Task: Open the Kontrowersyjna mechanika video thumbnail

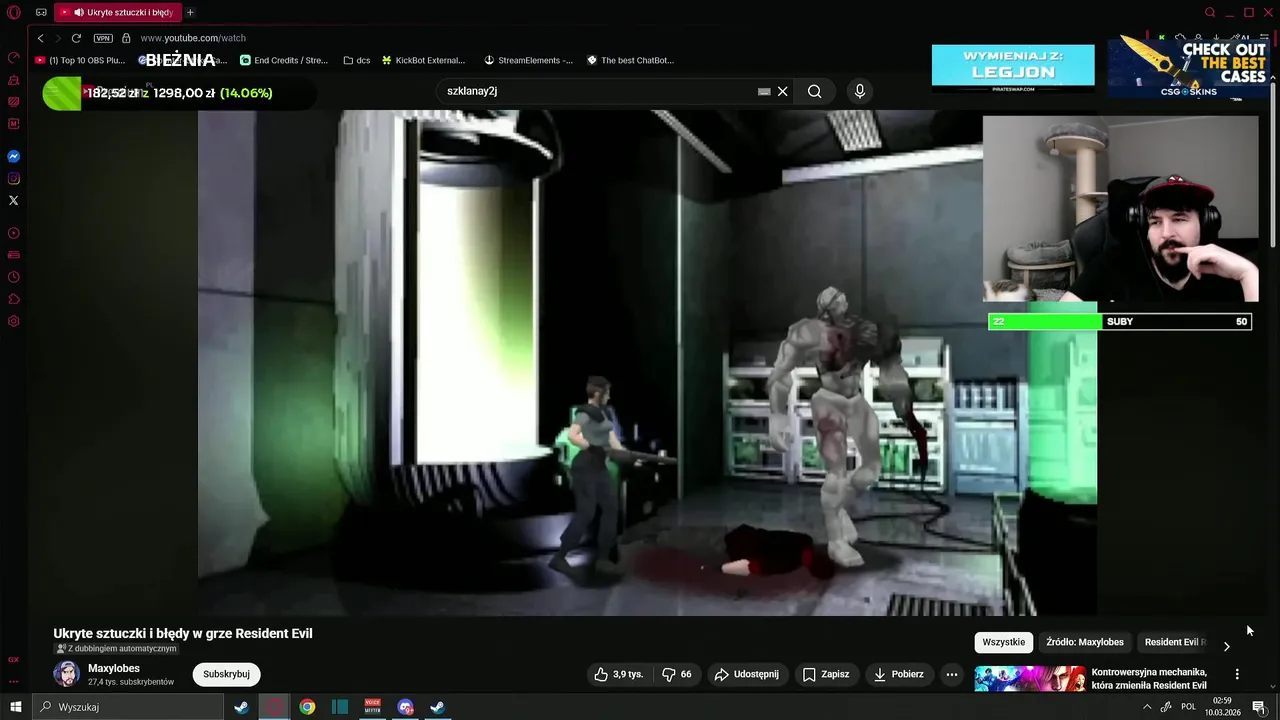Action: 1029,680
